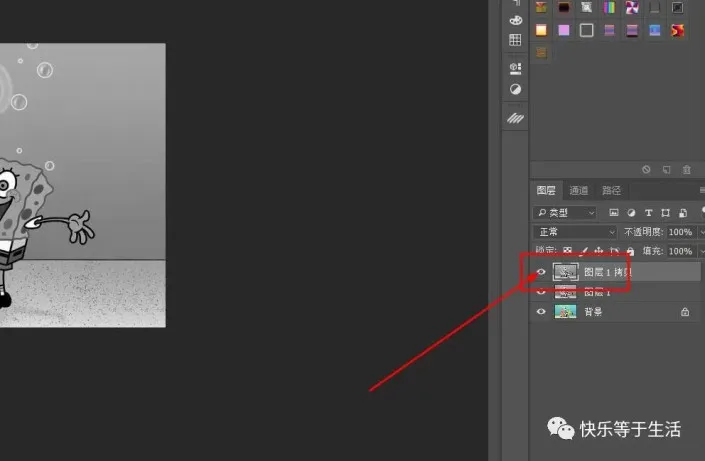Open the layer filter 类型 dropdown
The width and height of the screenshot is (705, 461).
pyautogui.click(x=565, y=213)
